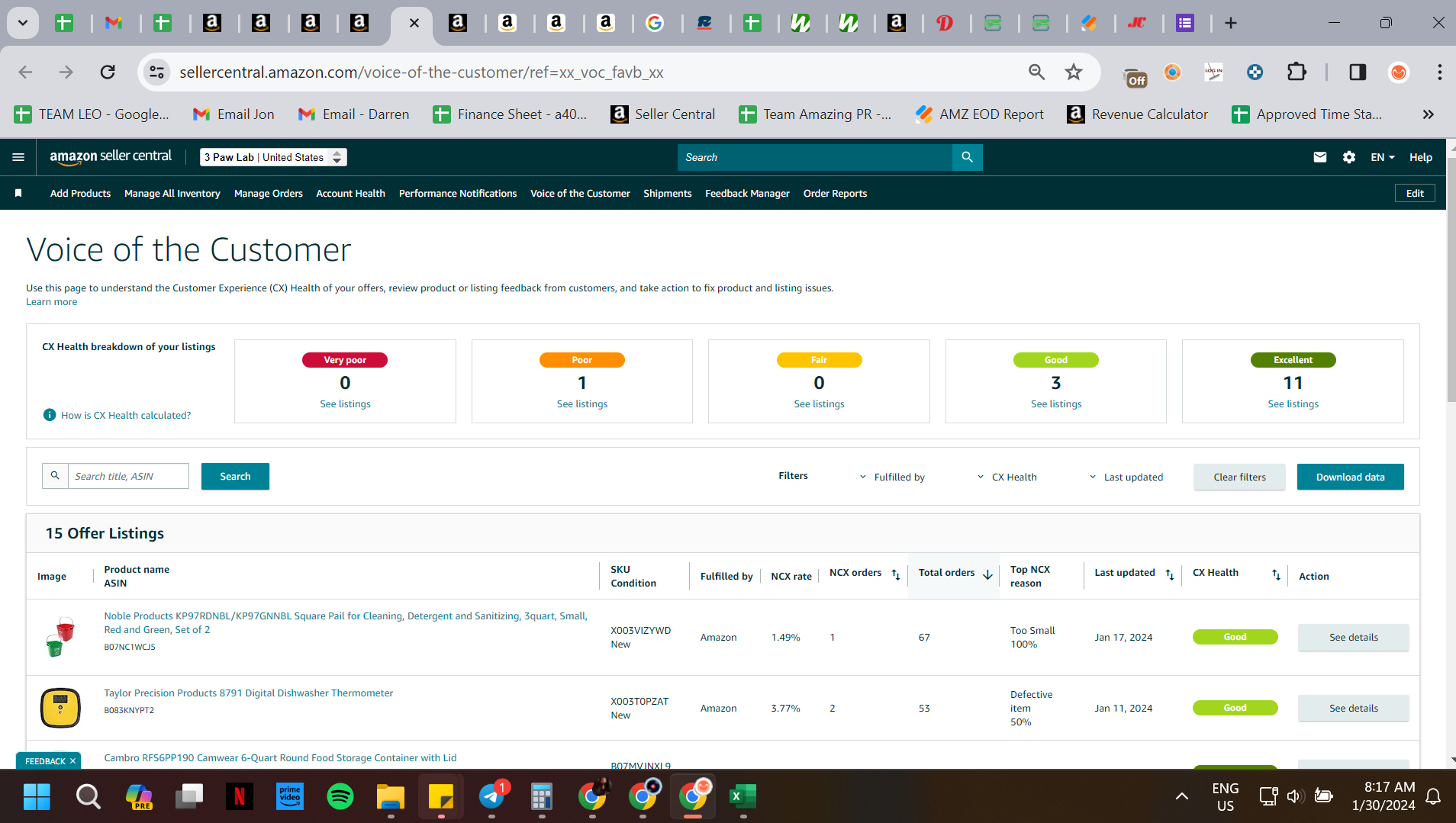This screenshot has height=823, width=1456.
Task: Open Spotify from the taskbar
Action: tap(340, 796)
